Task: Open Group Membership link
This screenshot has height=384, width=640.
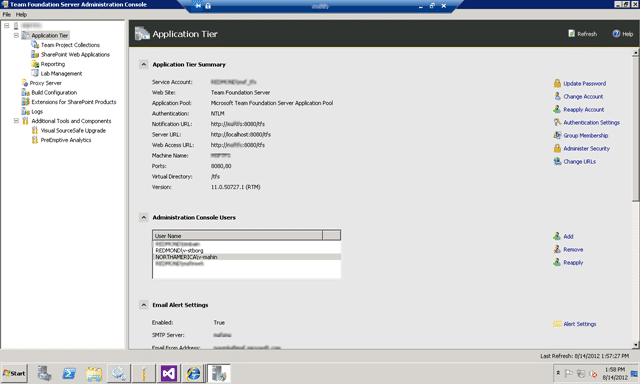Action: (x=586, y=135)
